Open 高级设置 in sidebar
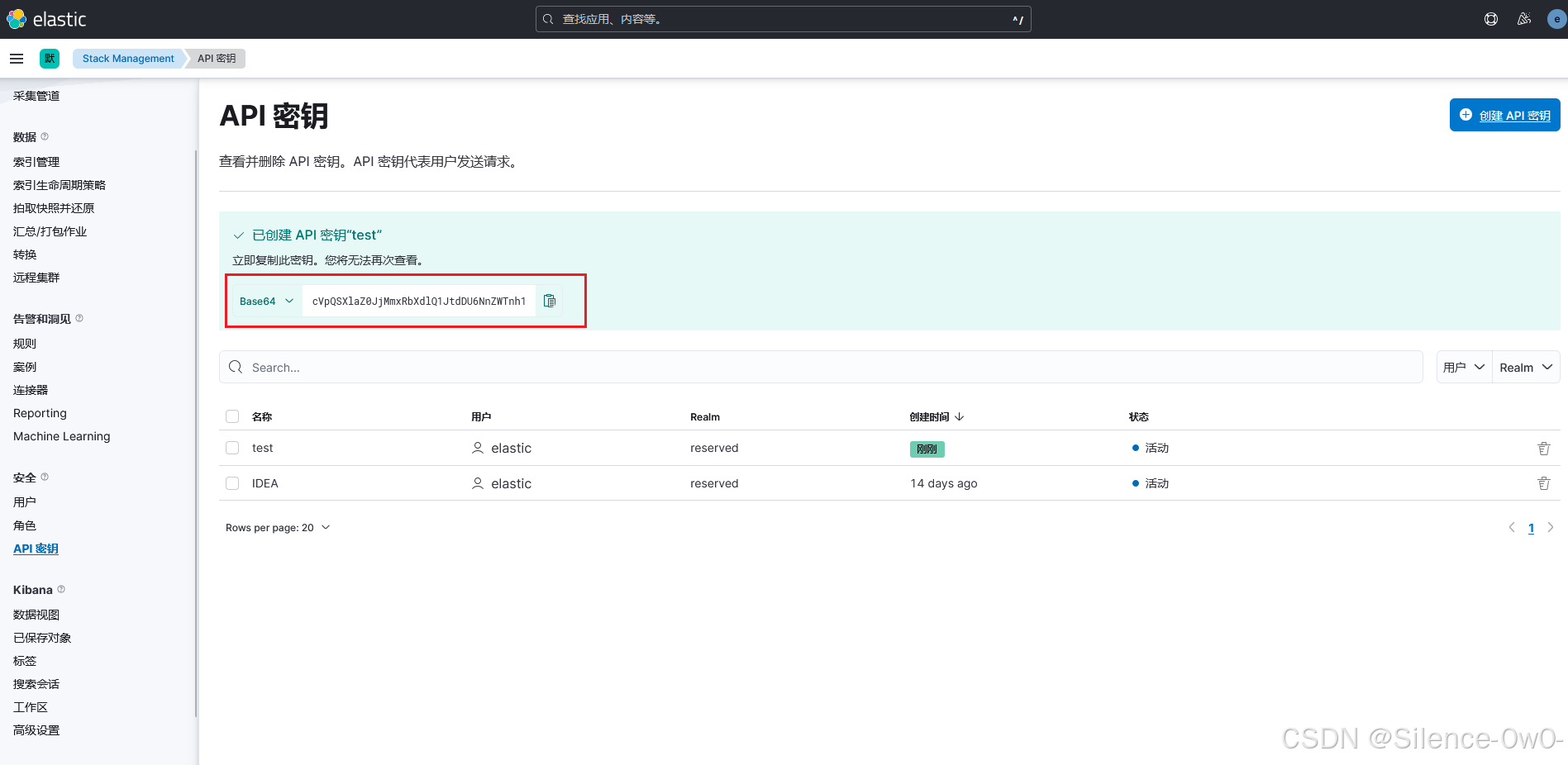This screenshot has height=765, width=1568. (36, 730)
